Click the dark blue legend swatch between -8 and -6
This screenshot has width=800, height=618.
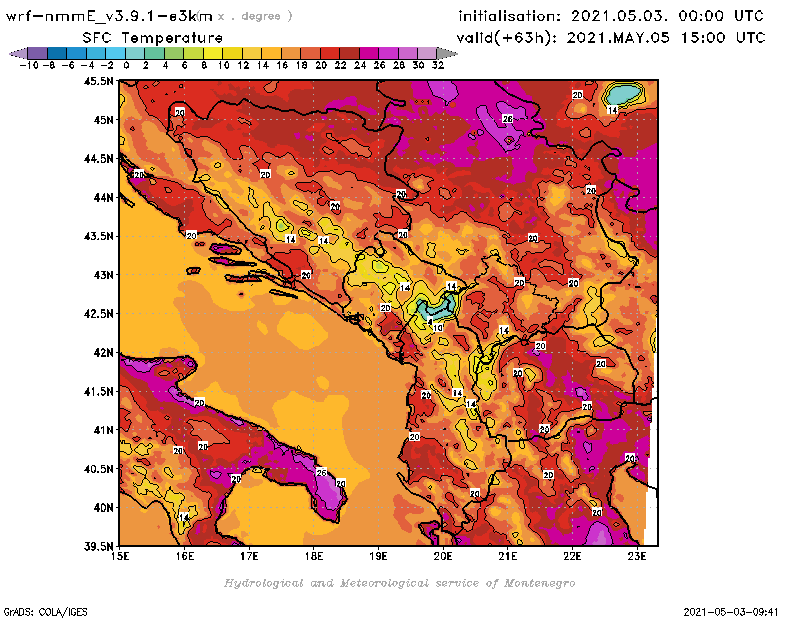[57, 54]
